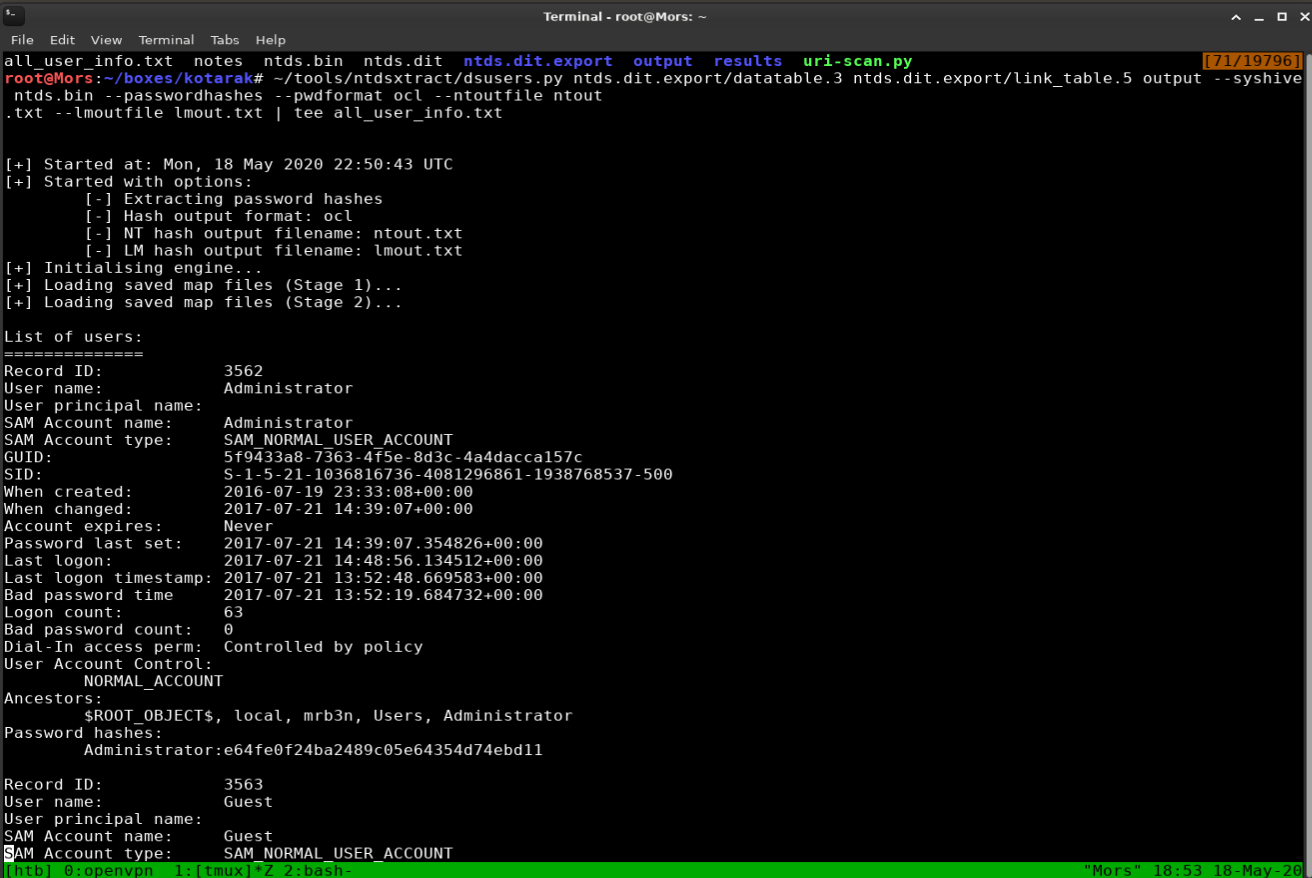Click the 'Account expires: Never' value

(x=248, y=526)
